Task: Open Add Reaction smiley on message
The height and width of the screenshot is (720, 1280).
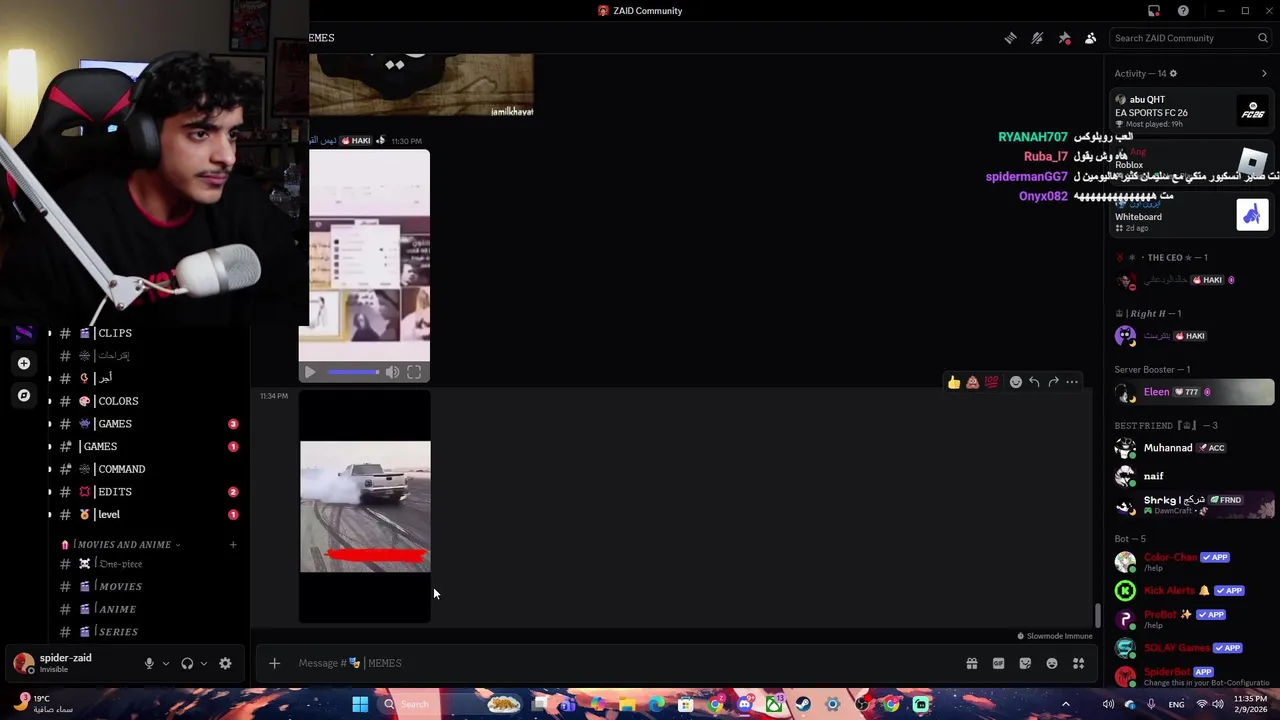Action: click(x=1016, y=382)
